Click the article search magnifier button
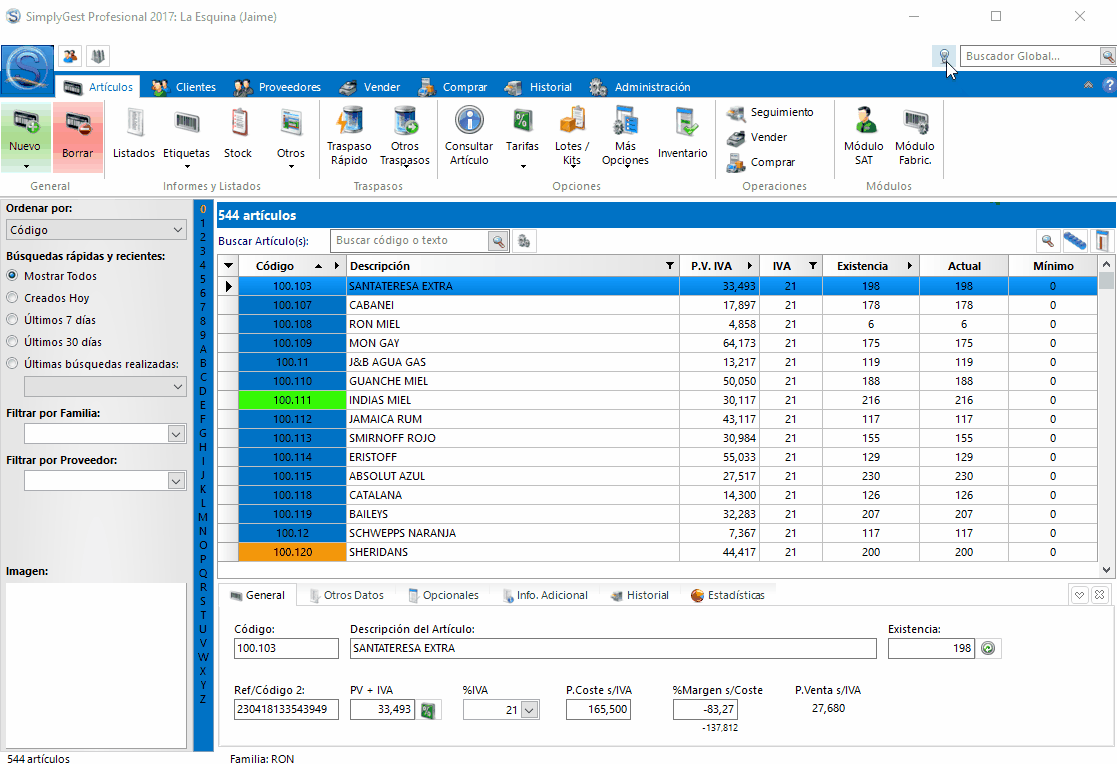The height and width of the screenshot is (764, 1117). click(499, 241)
